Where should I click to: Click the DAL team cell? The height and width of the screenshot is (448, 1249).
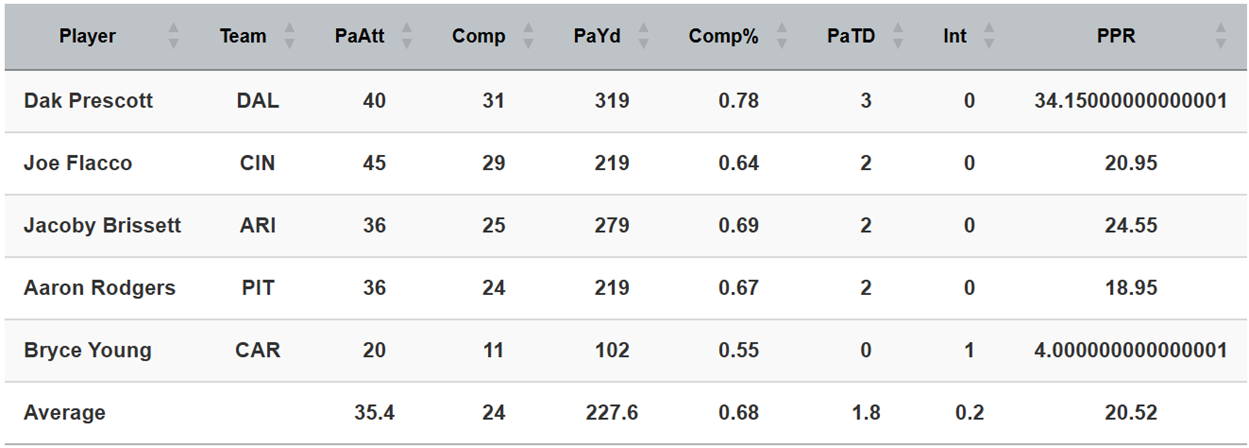(258, 101)
